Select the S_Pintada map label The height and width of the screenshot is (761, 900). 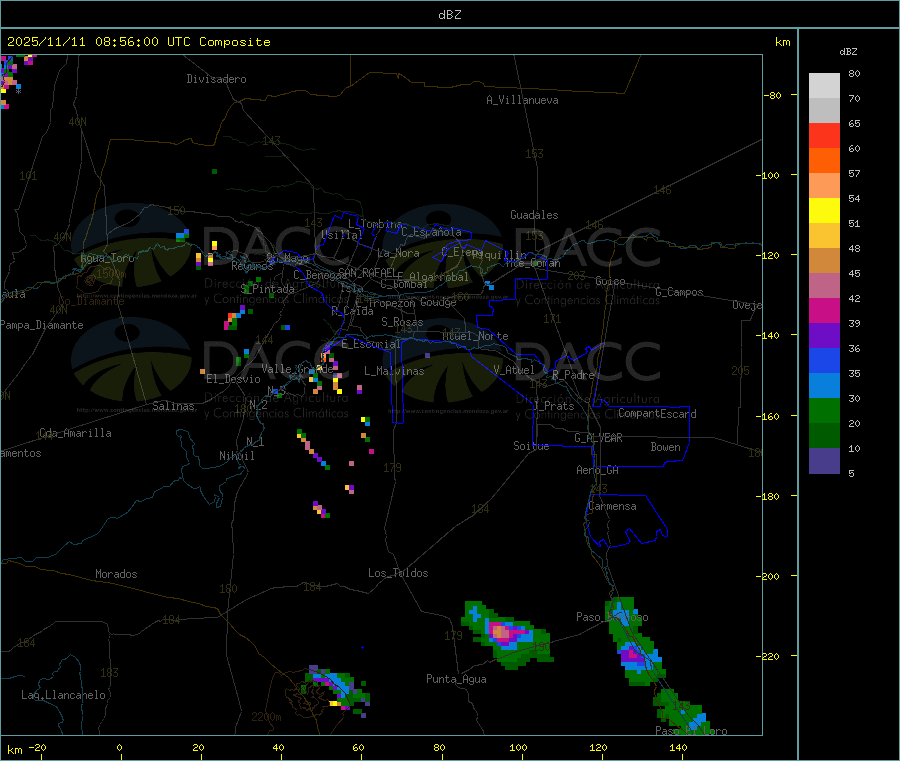click(267, 289)
